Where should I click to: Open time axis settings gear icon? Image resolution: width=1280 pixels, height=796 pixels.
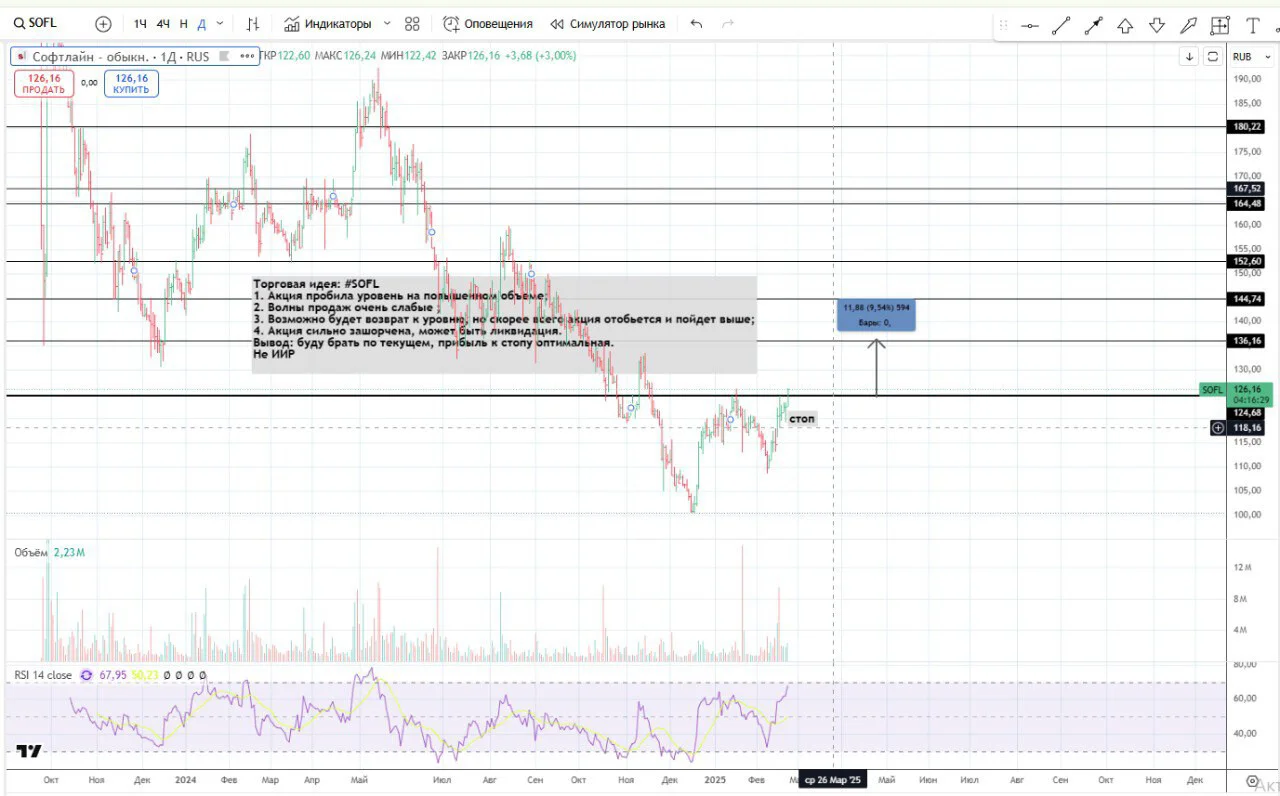coord(1252,780)
